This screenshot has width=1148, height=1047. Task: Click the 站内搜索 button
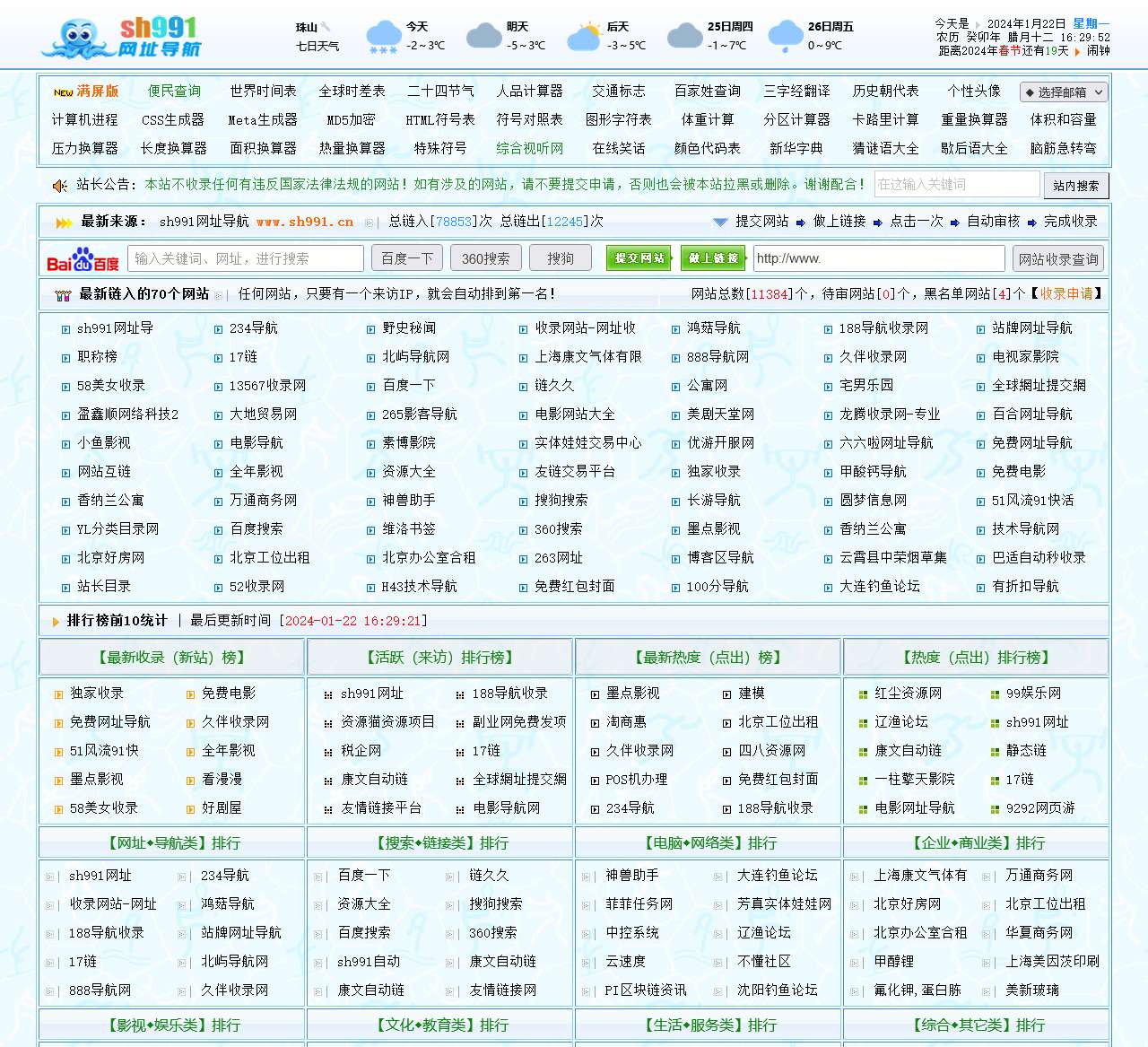click(x=1076, y=186)
